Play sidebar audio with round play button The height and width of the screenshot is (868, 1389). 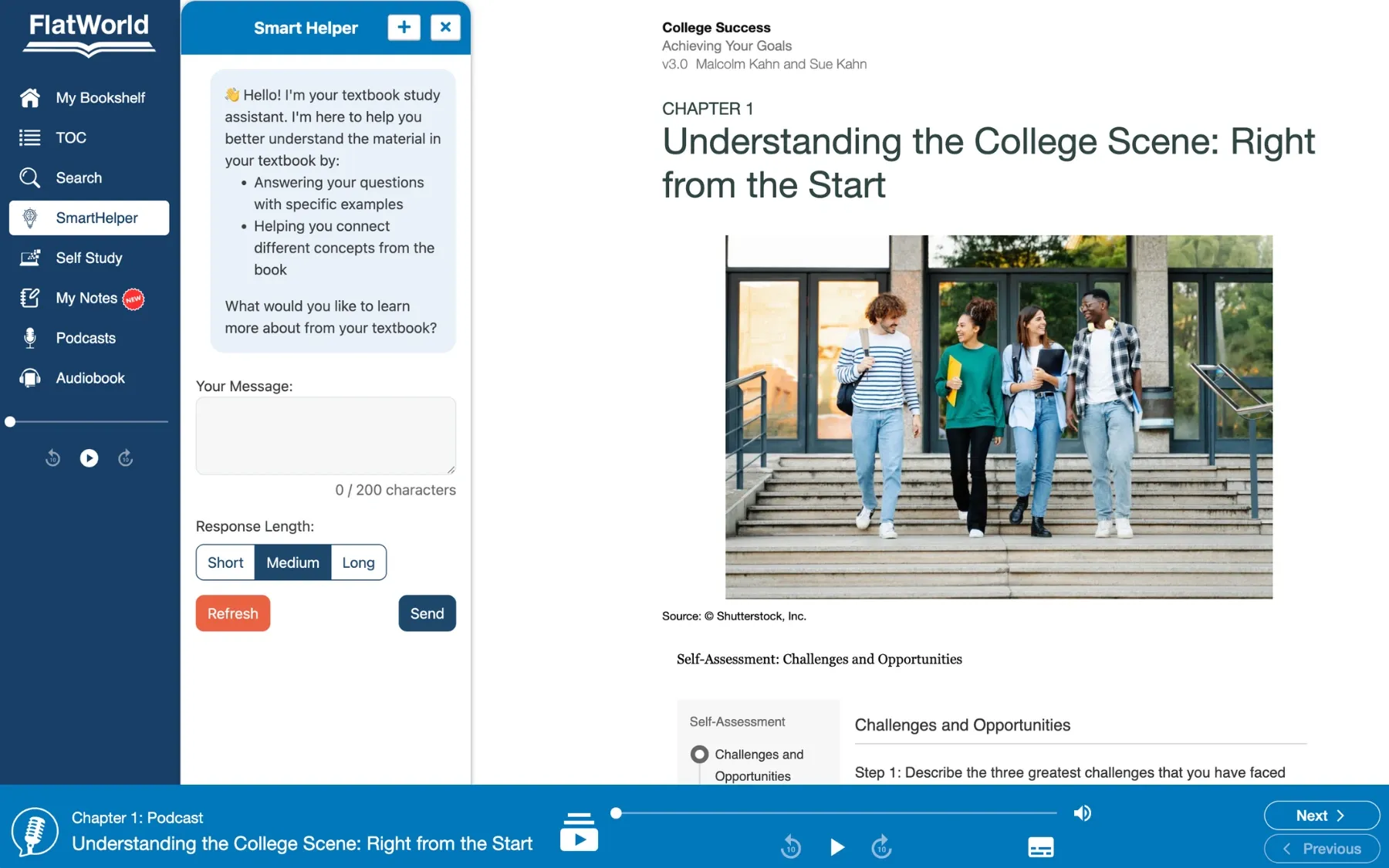[90, 458]
